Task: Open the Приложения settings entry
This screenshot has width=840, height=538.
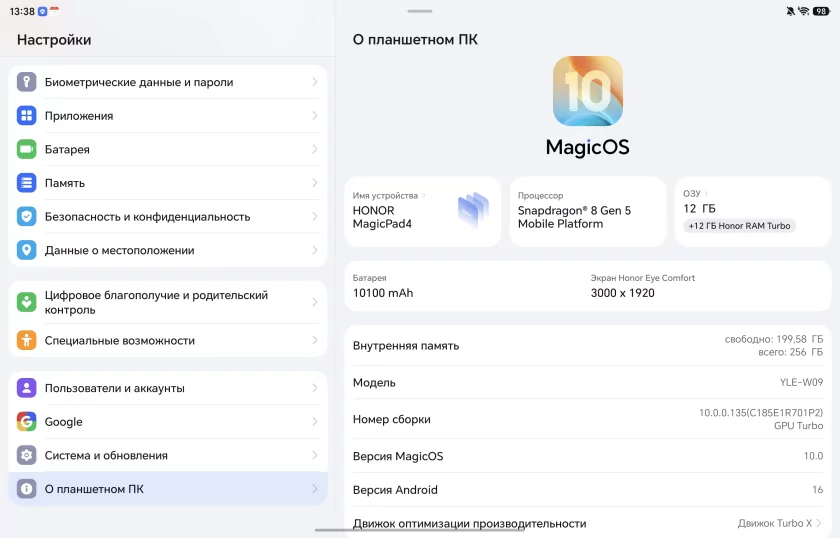Action: coord(168,116)
